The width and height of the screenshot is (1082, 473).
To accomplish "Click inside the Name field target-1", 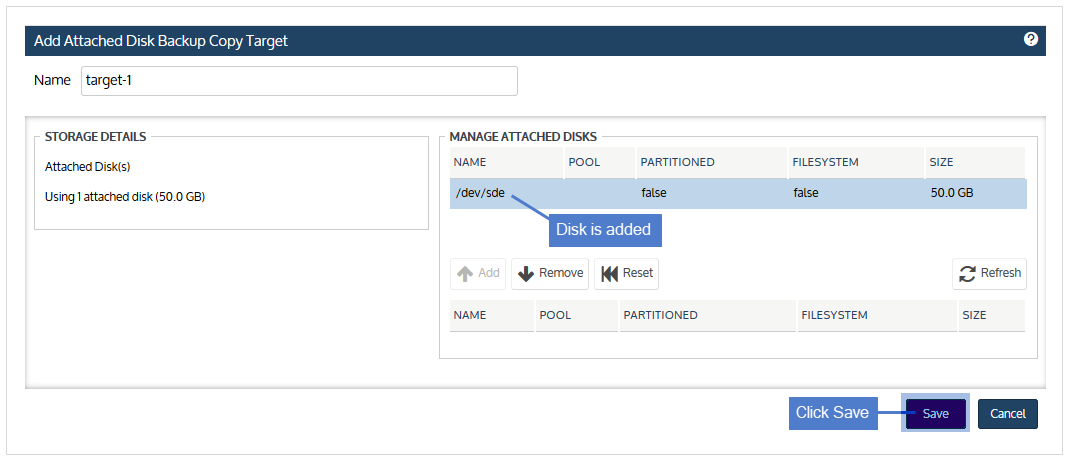I will [299, 81].
